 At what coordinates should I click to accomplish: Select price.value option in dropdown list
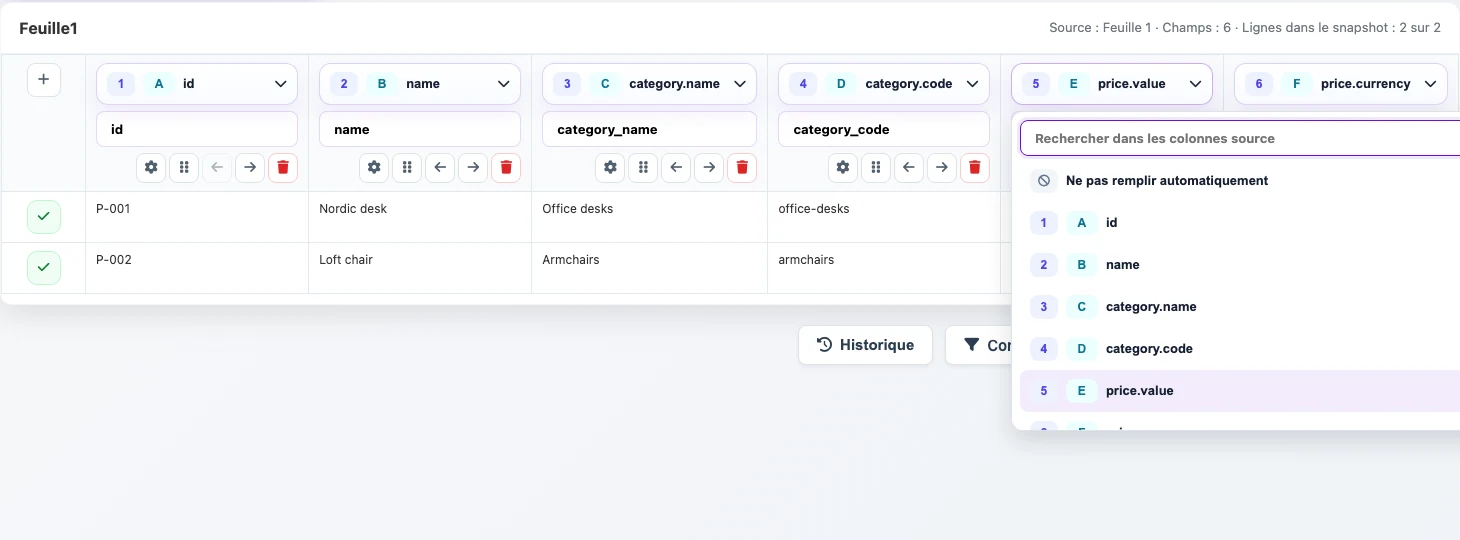coord(1240,391)
